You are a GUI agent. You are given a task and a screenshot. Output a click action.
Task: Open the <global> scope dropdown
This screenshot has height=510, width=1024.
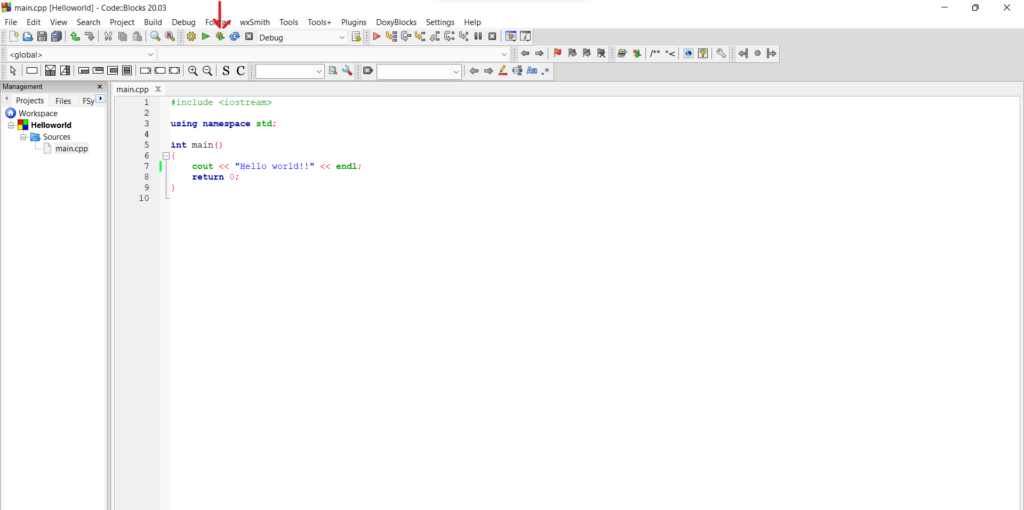pyautogui.click(x=150, y=54)
